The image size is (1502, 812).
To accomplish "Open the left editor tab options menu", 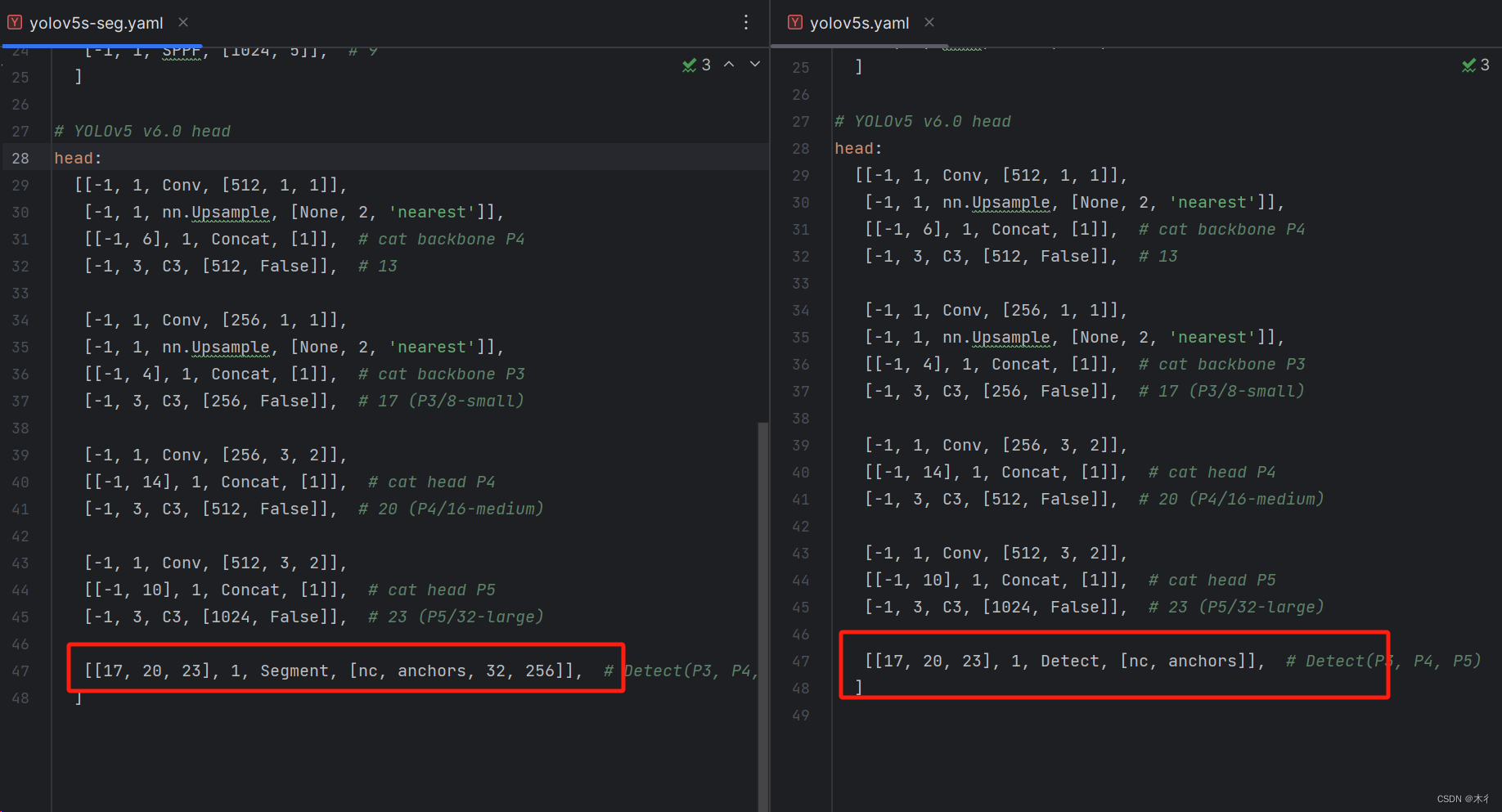I will [746, 22].
